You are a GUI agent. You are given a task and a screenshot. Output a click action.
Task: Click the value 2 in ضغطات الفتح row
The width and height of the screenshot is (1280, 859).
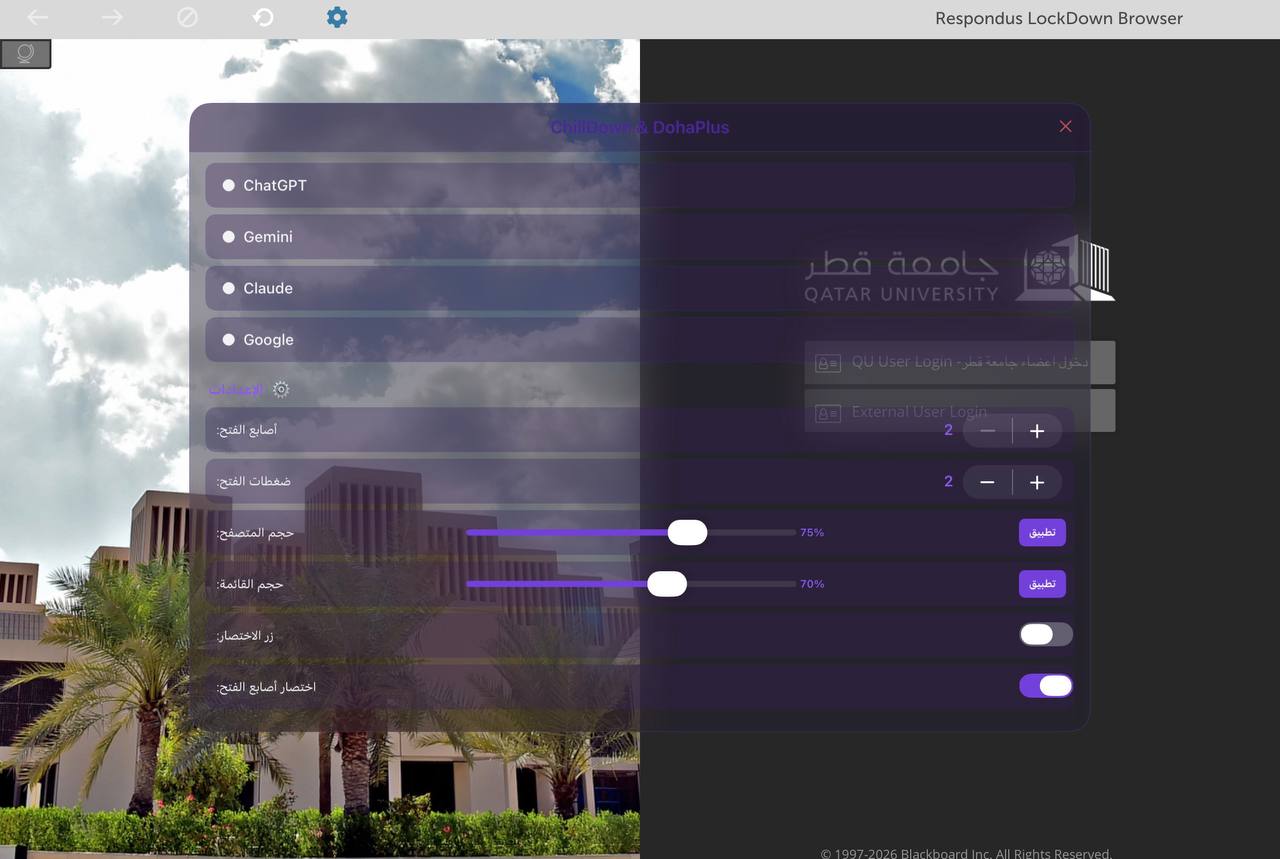(x=949, y=481)
